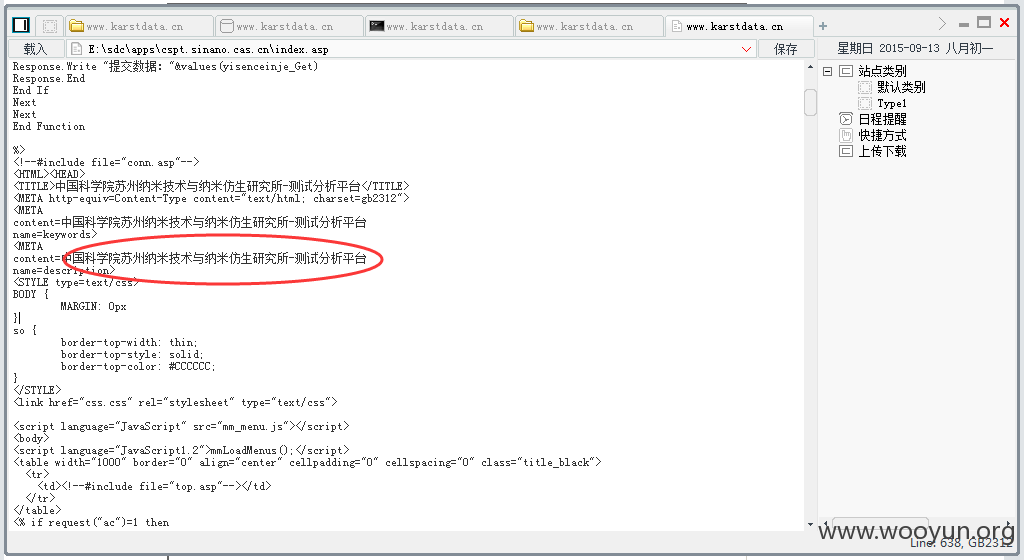The height and width of the screenshot is (560, 1024).
Task: Click the Response.Write 提交数据 line
Action: [165, 67]
